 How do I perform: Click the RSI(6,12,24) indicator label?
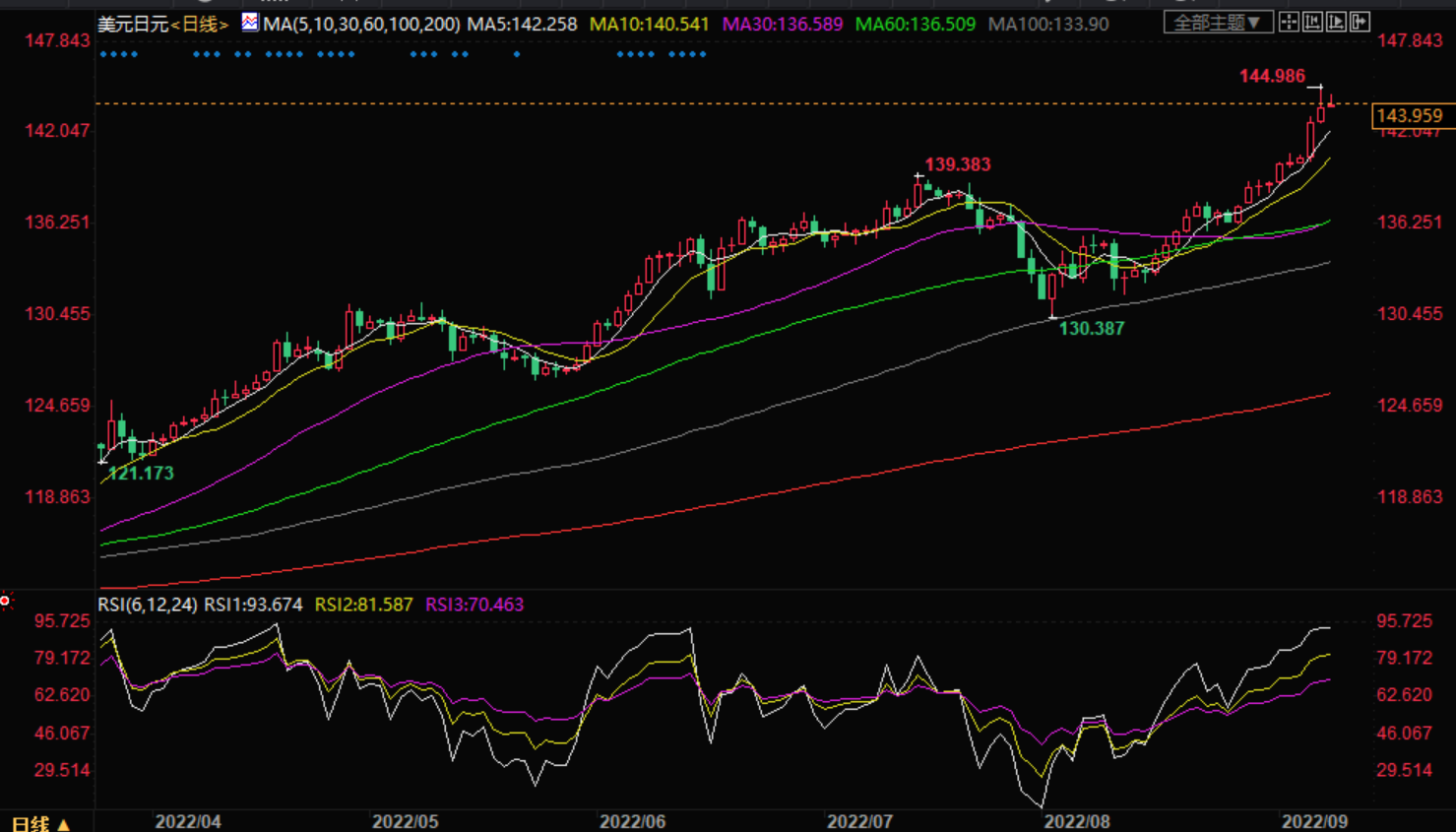[148, 605]
